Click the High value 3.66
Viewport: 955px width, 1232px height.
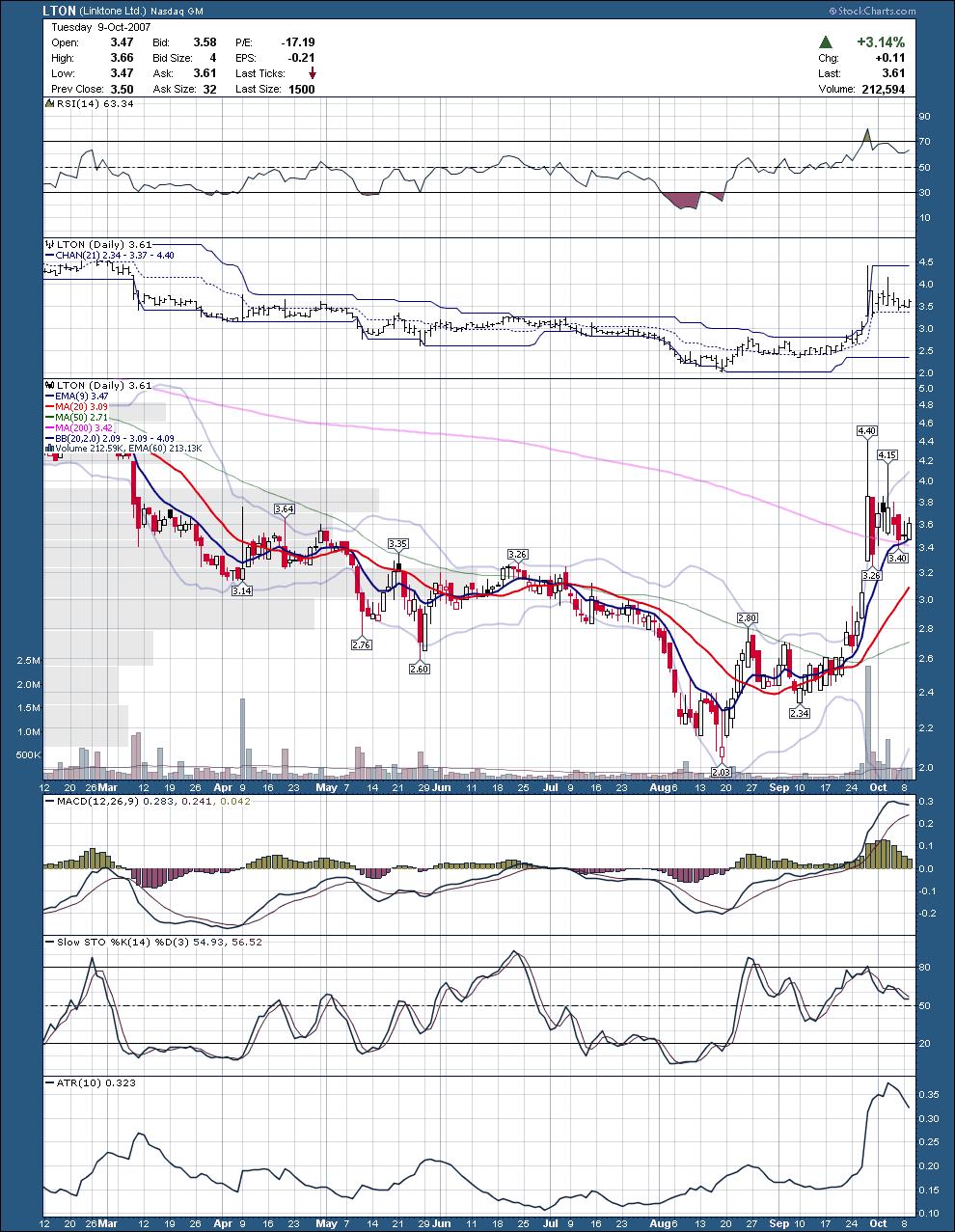click(122, 58)
